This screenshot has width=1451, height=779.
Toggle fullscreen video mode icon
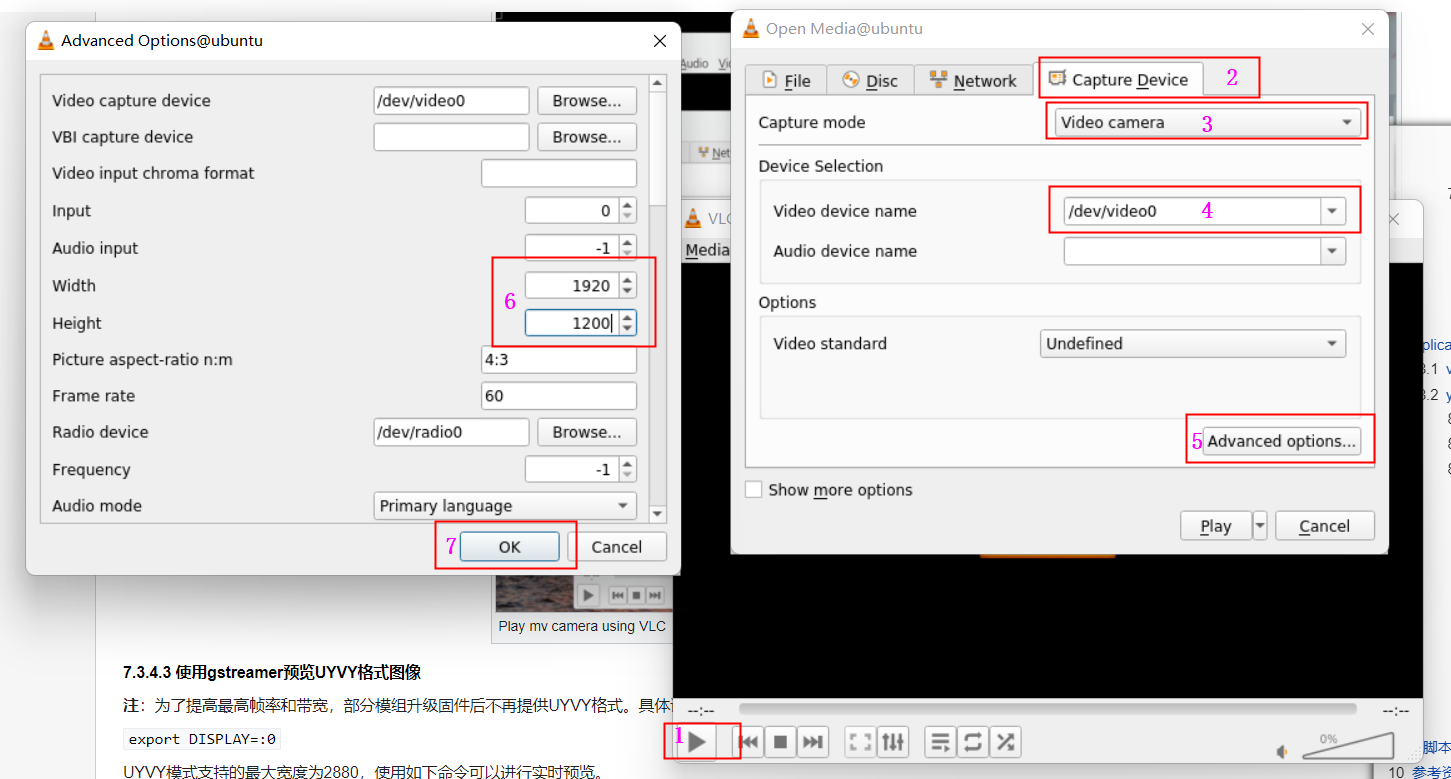[x=860, y=742]
